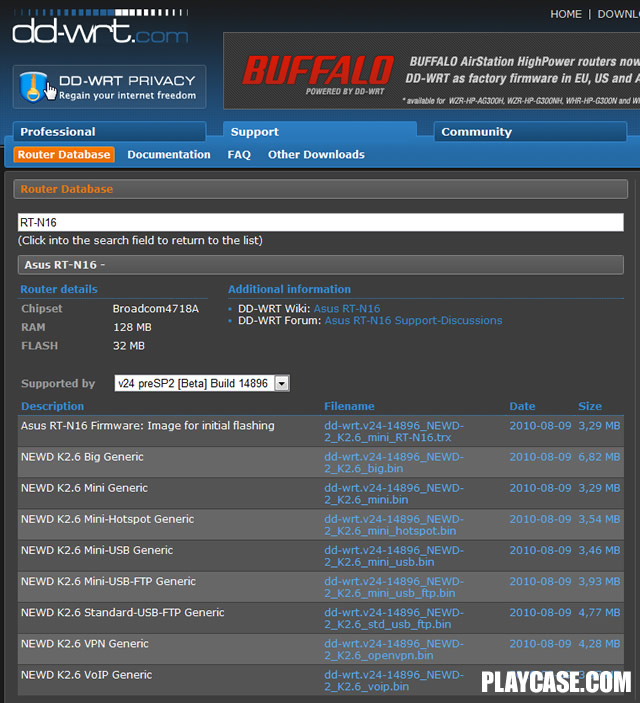
Task: Download the K2.6_mini.bin file
Action: (x=394, y=494)
